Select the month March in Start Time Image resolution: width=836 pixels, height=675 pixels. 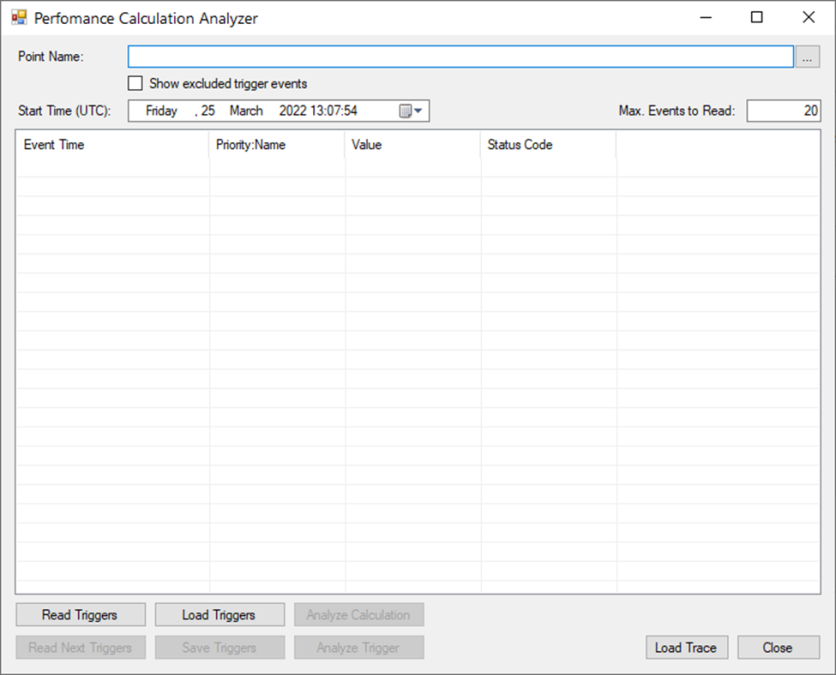[246, 111]
